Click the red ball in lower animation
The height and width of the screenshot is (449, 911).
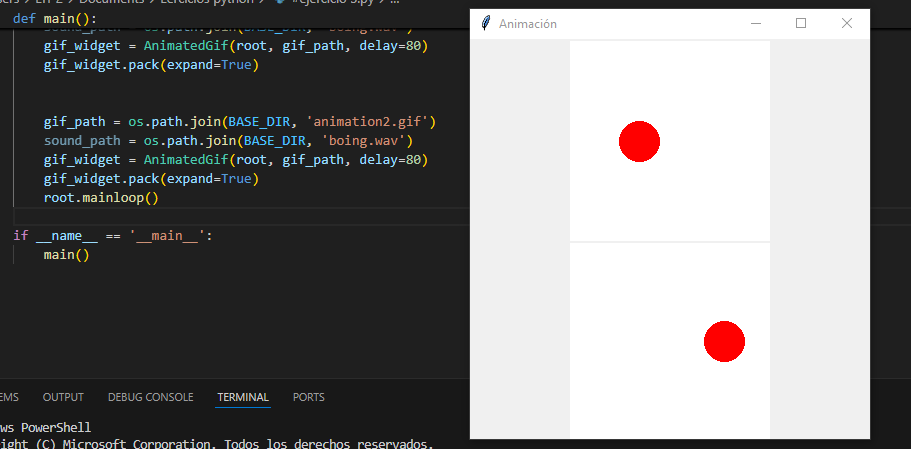point(724,341)
